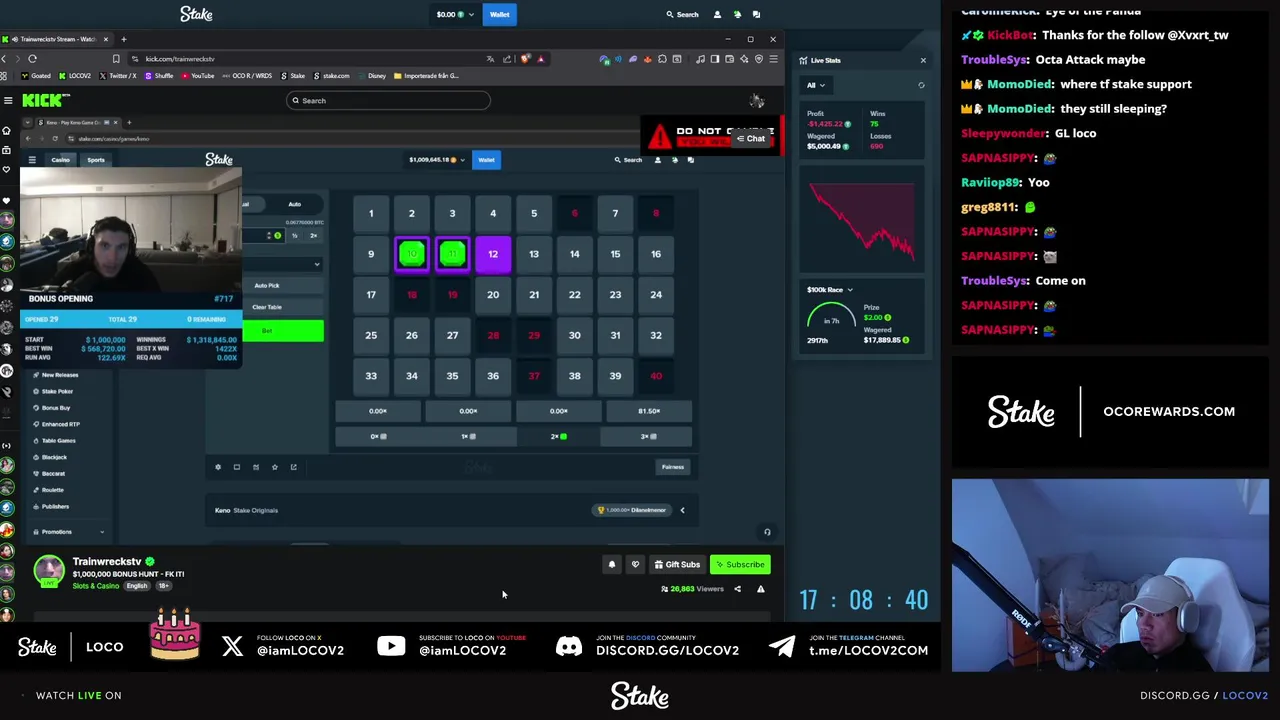Screen dimensions: 1280x720
Task: Select Keno tile number 39
Action: [x=615, y=376]
